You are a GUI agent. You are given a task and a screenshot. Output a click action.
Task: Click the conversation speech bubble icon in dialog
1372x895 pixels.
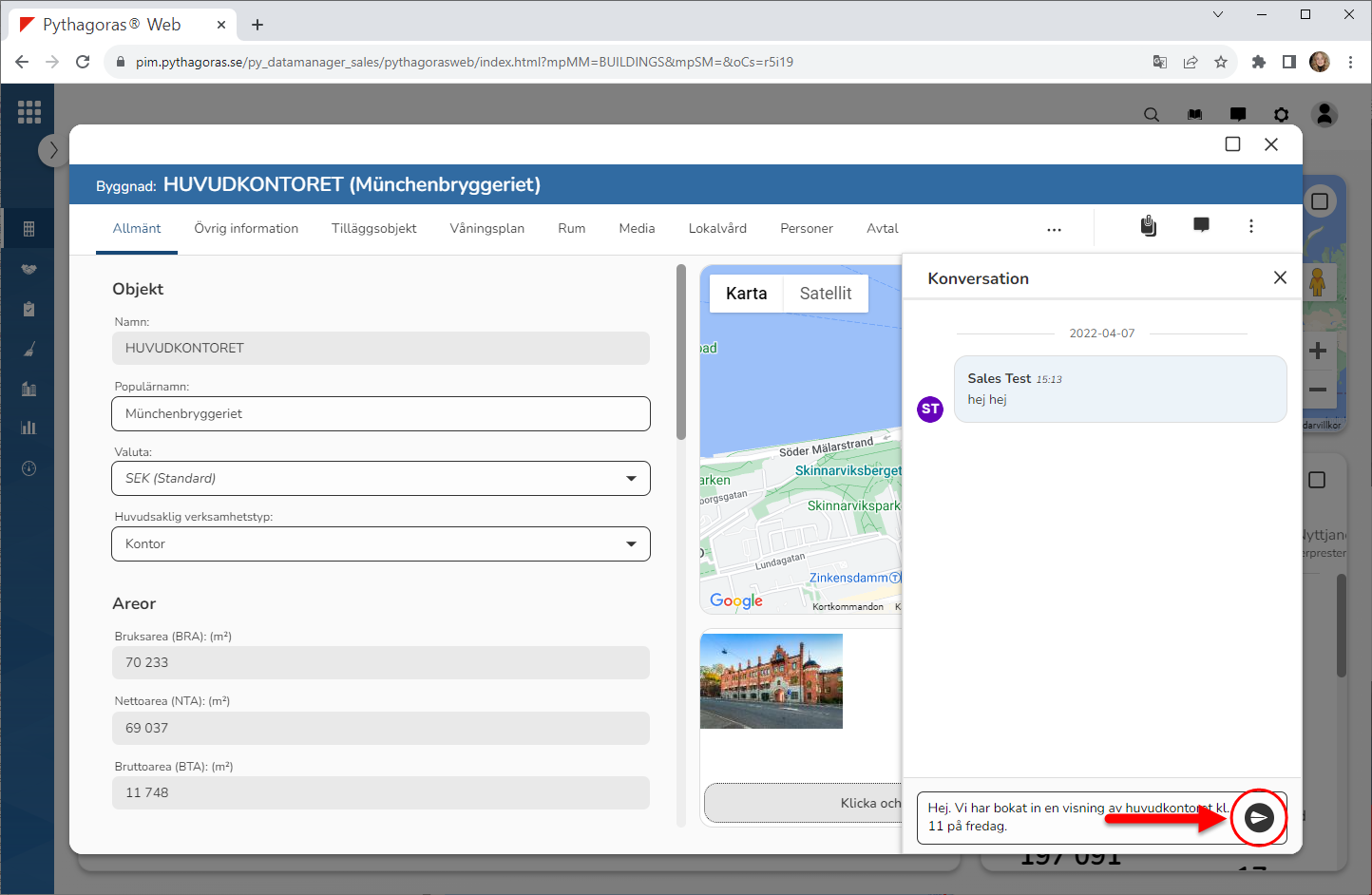1201,226
